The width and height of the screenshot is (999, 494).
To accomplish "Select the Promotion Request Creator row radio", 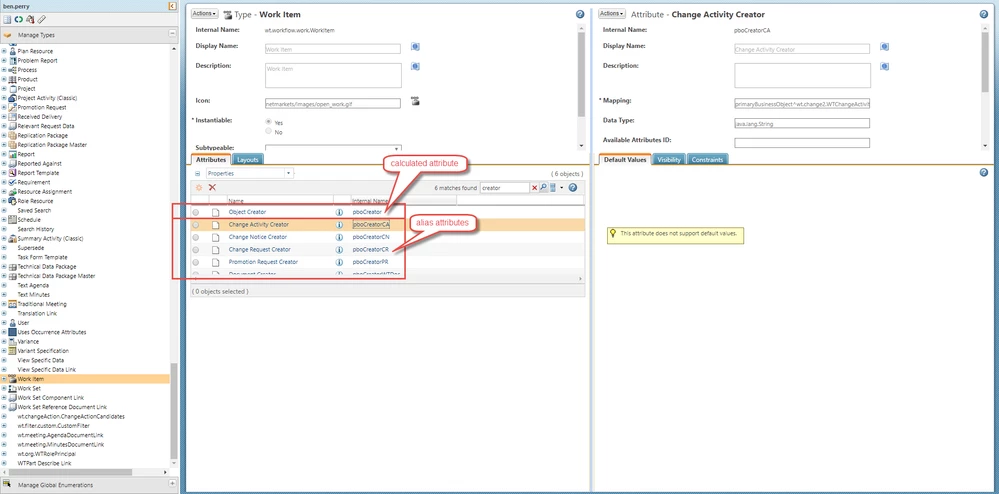I will click(x=196, y=263).
